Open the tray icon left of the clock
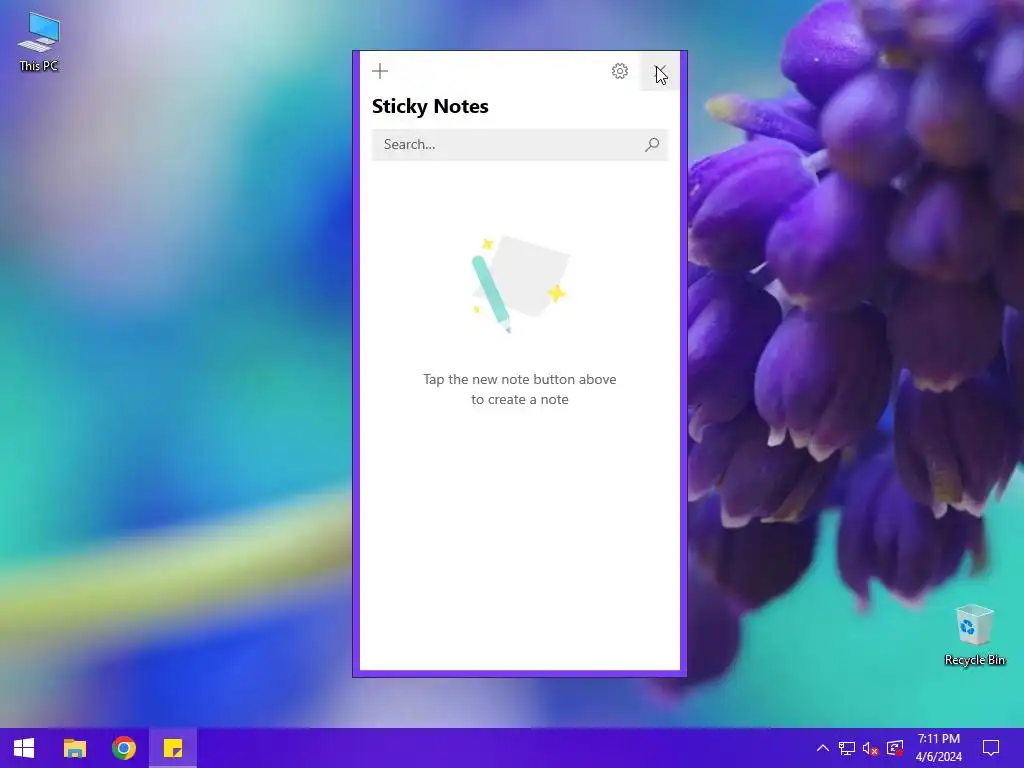This screenshot has width=1024, height=768. [x=895, y=748]
